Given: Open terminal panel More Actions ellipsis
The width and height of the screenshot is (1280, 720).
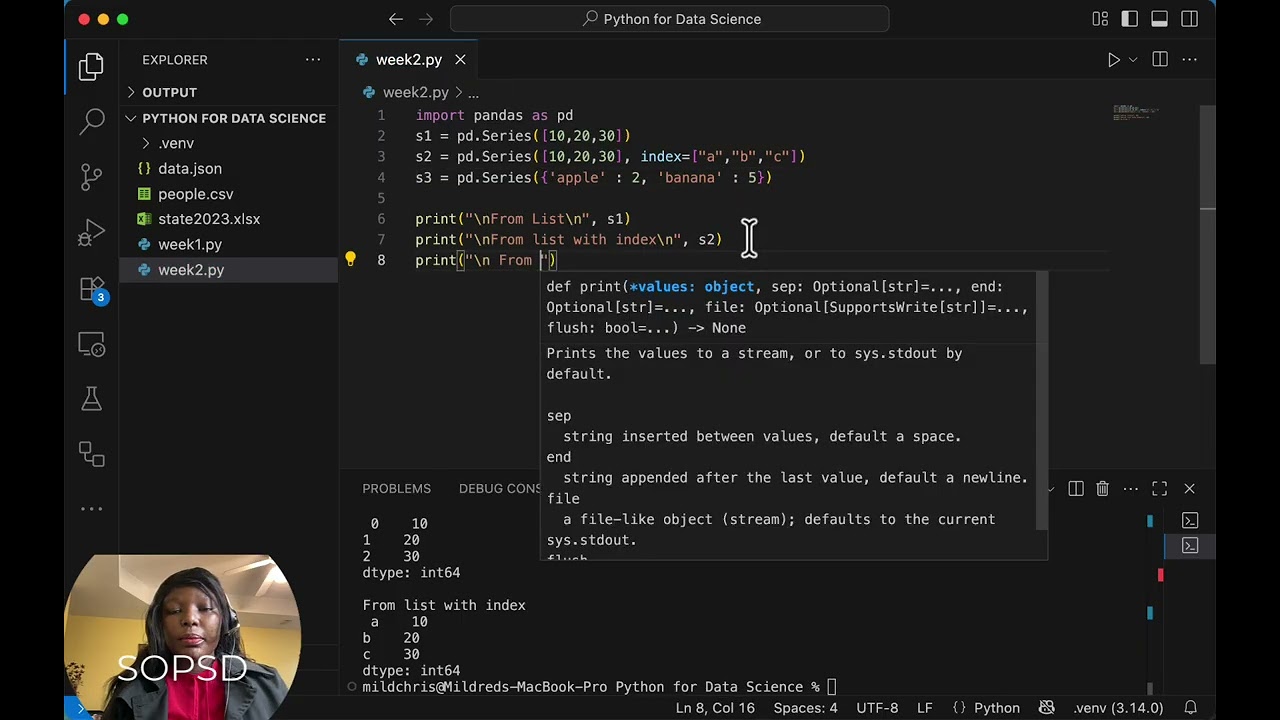Looking at the screenshot, I should 1131,489.
